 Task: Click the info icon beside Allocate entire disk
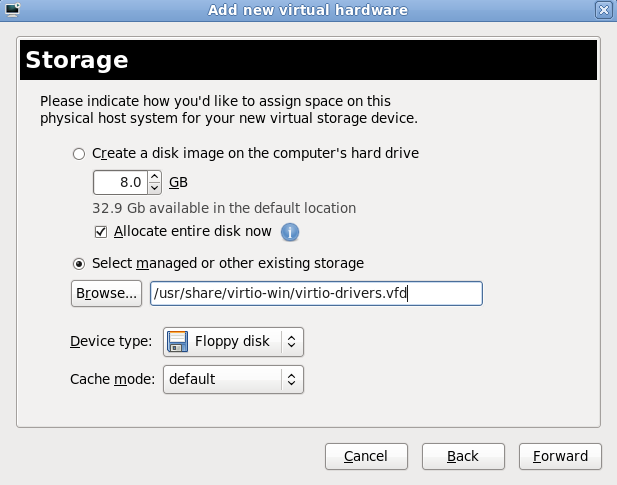pos(290,232)
